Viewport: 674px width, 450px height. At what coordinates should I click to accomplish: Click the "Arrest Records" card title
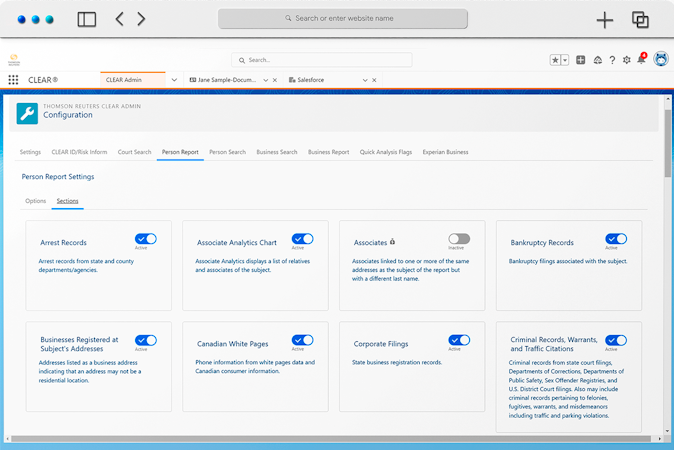[63, 243]
